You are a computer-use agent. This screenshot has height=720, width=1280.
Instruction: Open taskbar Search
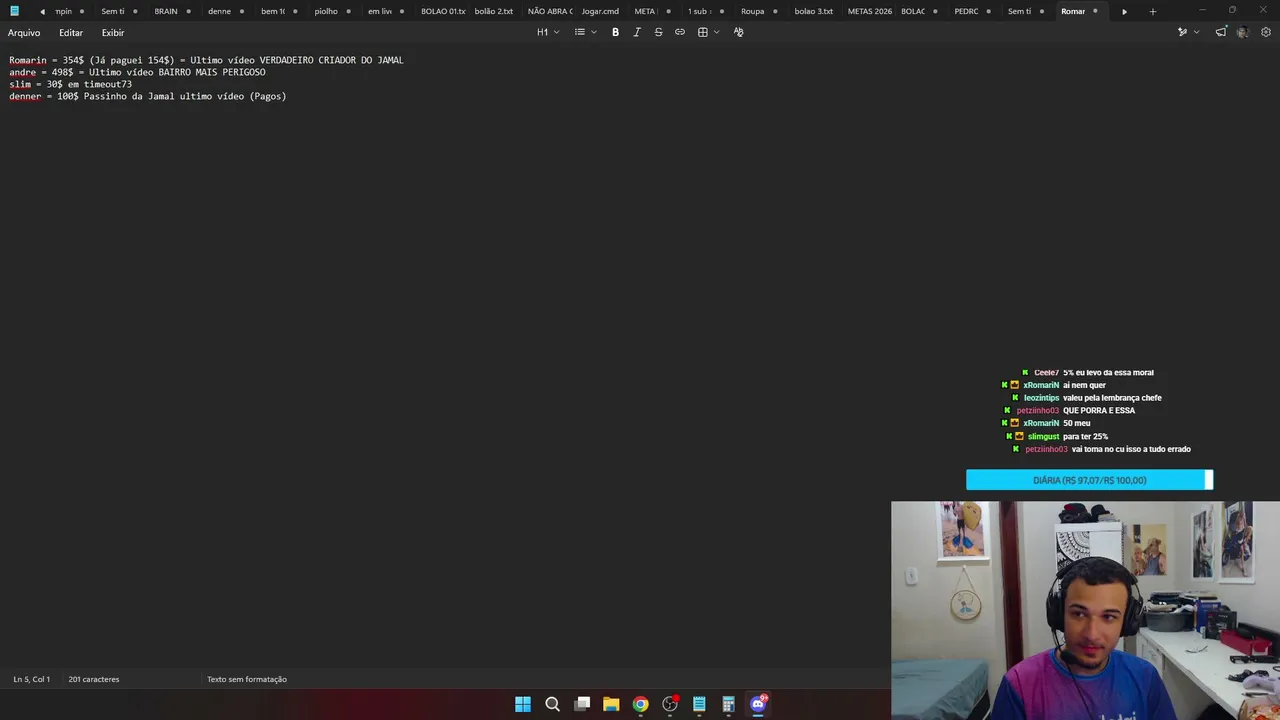(x=552, y=704)
